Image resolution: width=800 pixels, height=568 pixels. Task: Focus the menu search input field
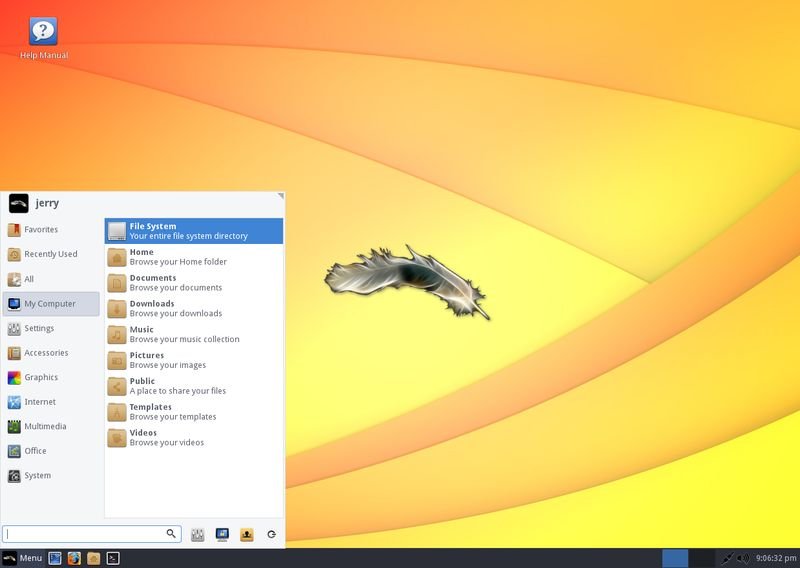[x=85, y=535]
